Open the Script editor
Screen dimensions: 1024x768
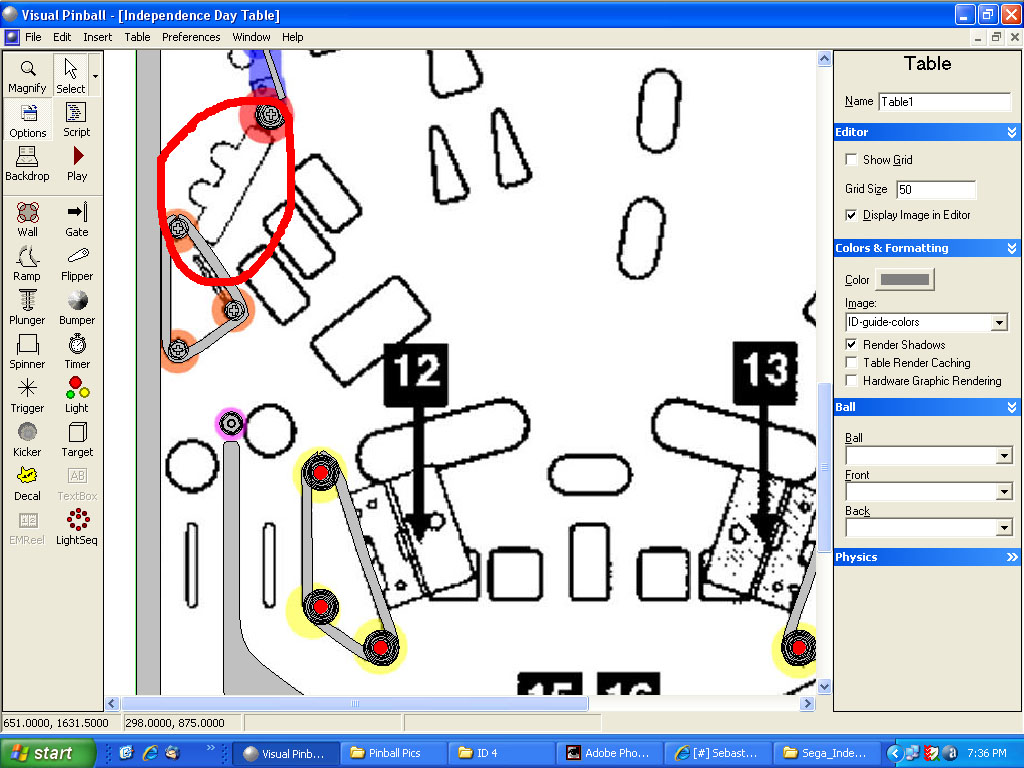tap(77, 119)
